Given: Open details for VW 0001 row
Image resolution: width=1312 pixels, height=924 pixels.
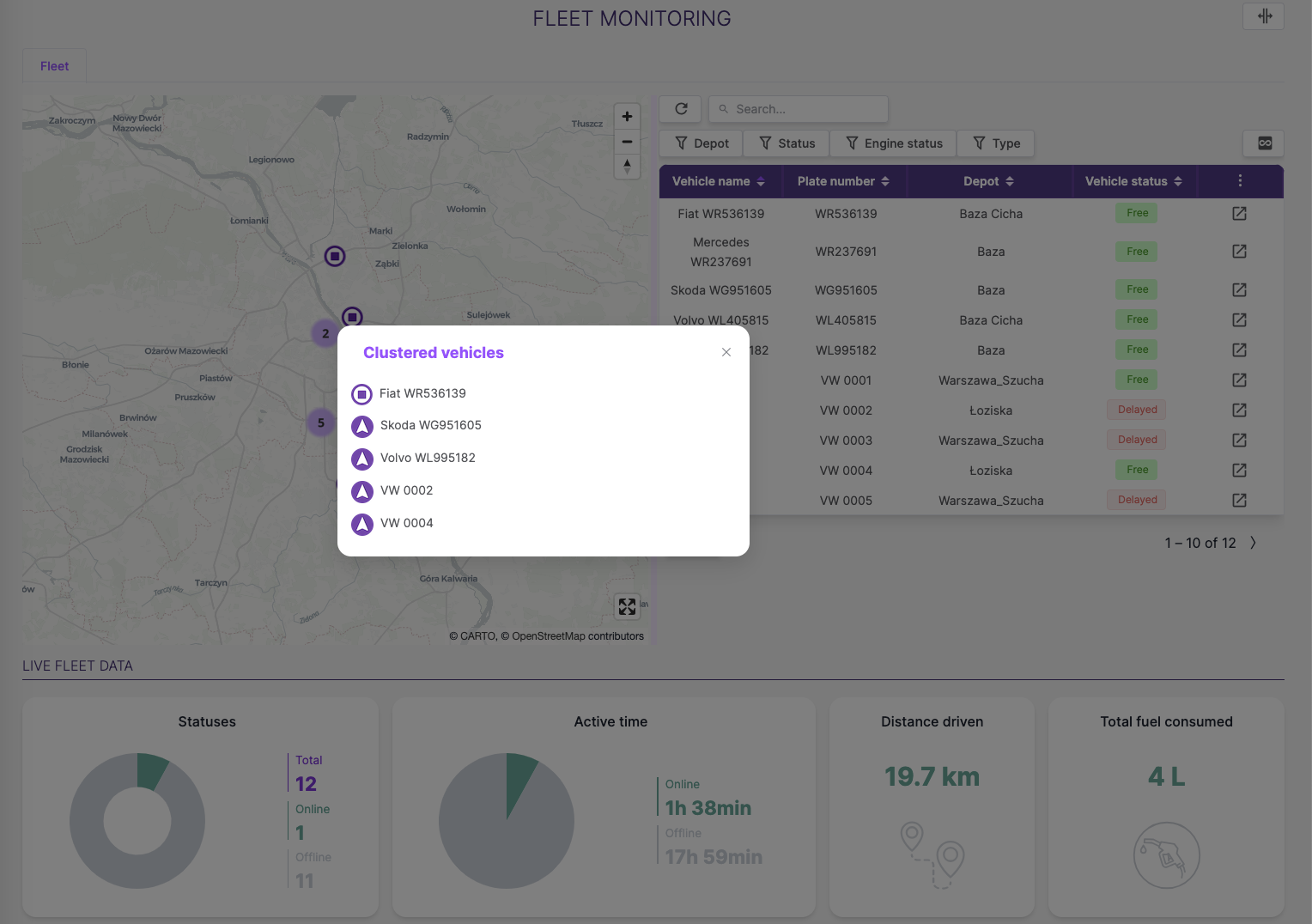Looking at the screenshot, I should (1239, 380).
